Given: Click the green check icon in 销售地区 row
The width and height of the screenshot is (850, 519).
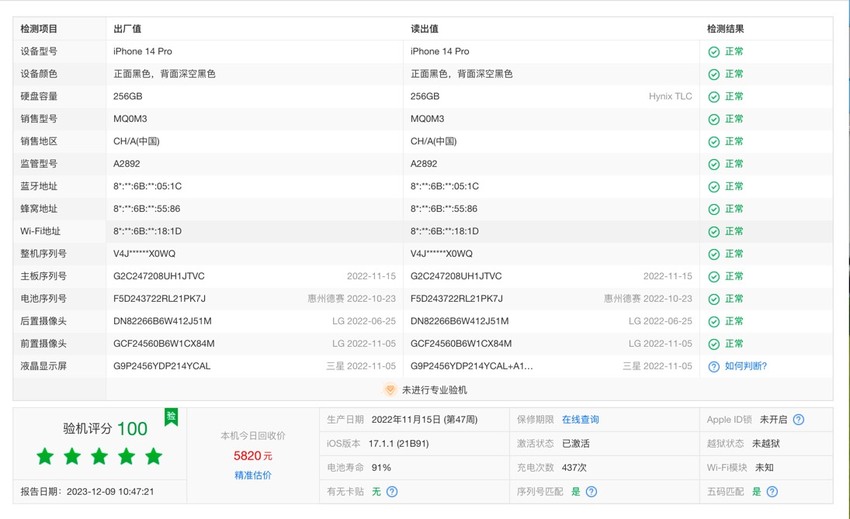Looking at the screenshot, I should pyautogui.click(x=714, y=142).
